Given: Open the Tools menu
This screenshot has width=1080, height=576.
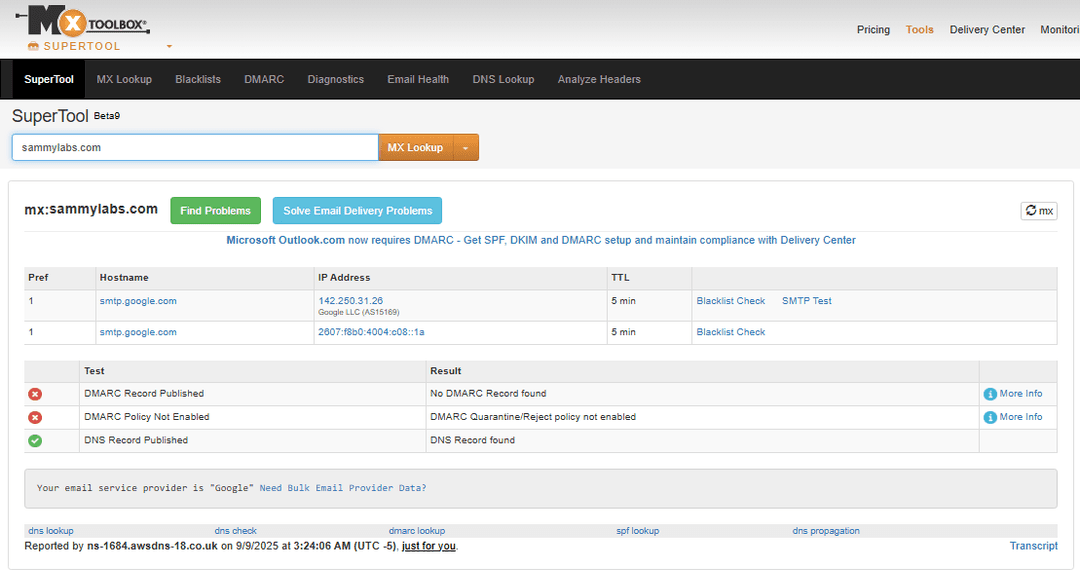Looking at the screenshot, I should 919,29.
